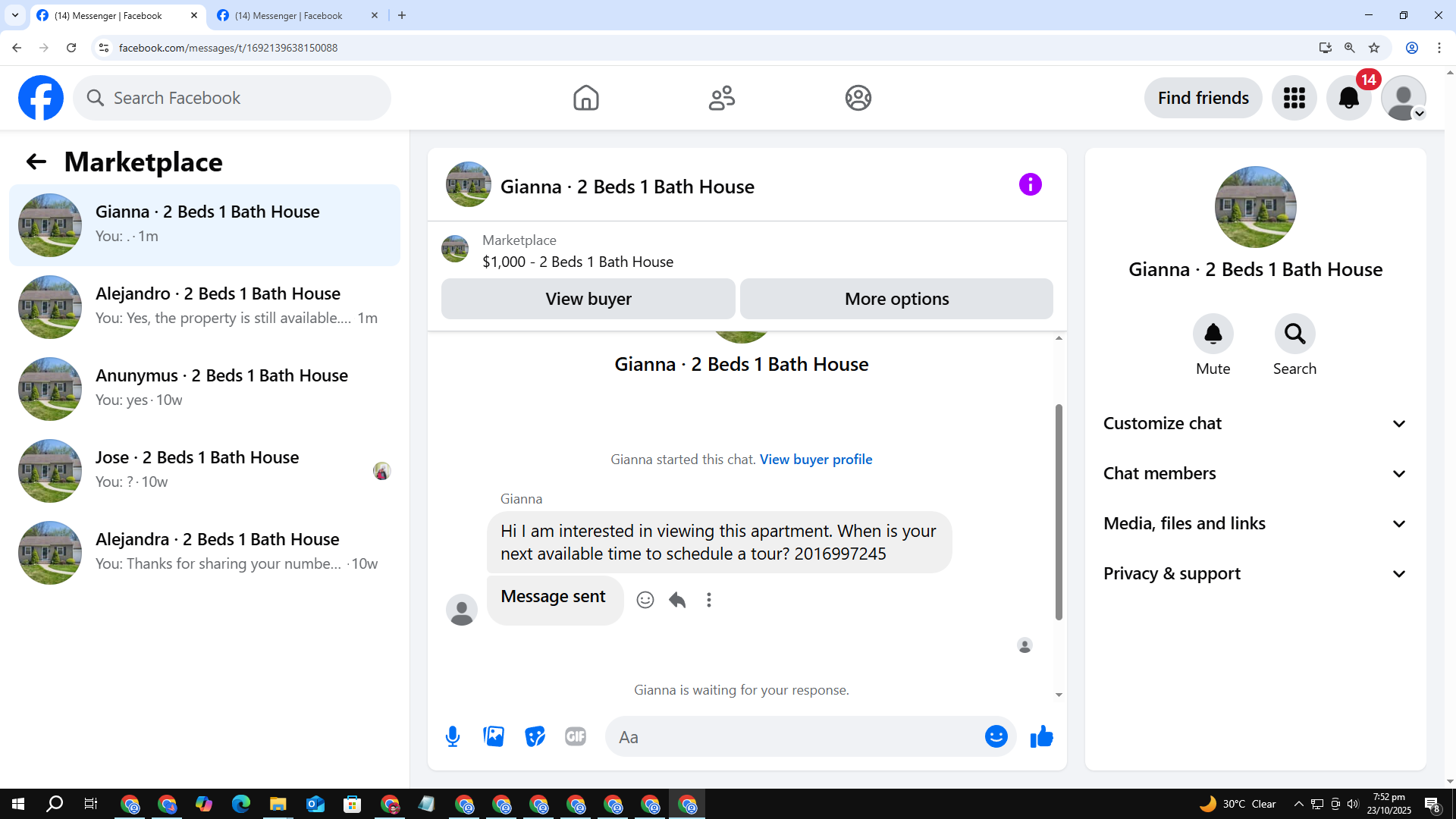Open emoji picker in message box
The image size is (1456, 819).
pyautogui.click(x=996, y=736)
